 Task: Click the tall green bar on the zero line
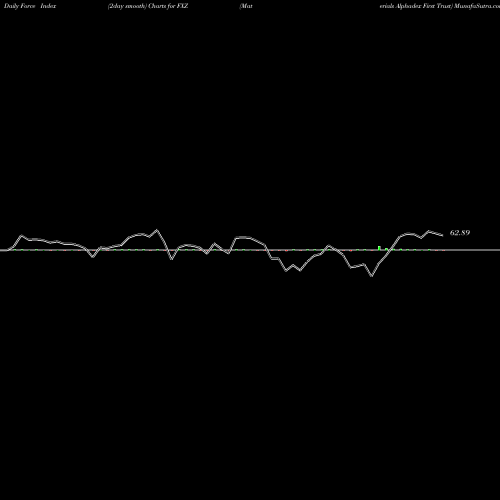(x=379, y=248)
